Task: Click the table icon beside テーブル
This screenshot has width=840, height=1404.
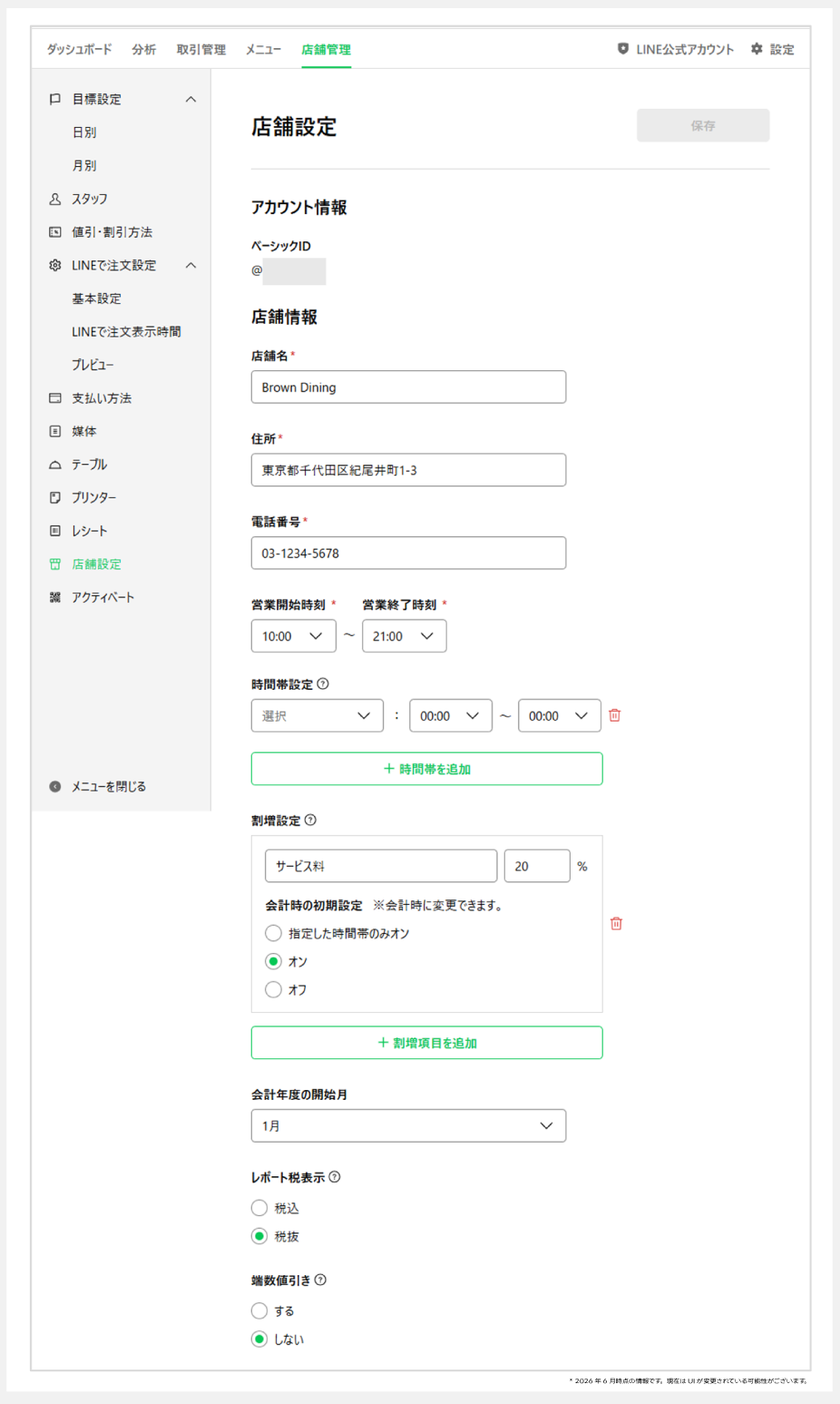Action: 55,465
